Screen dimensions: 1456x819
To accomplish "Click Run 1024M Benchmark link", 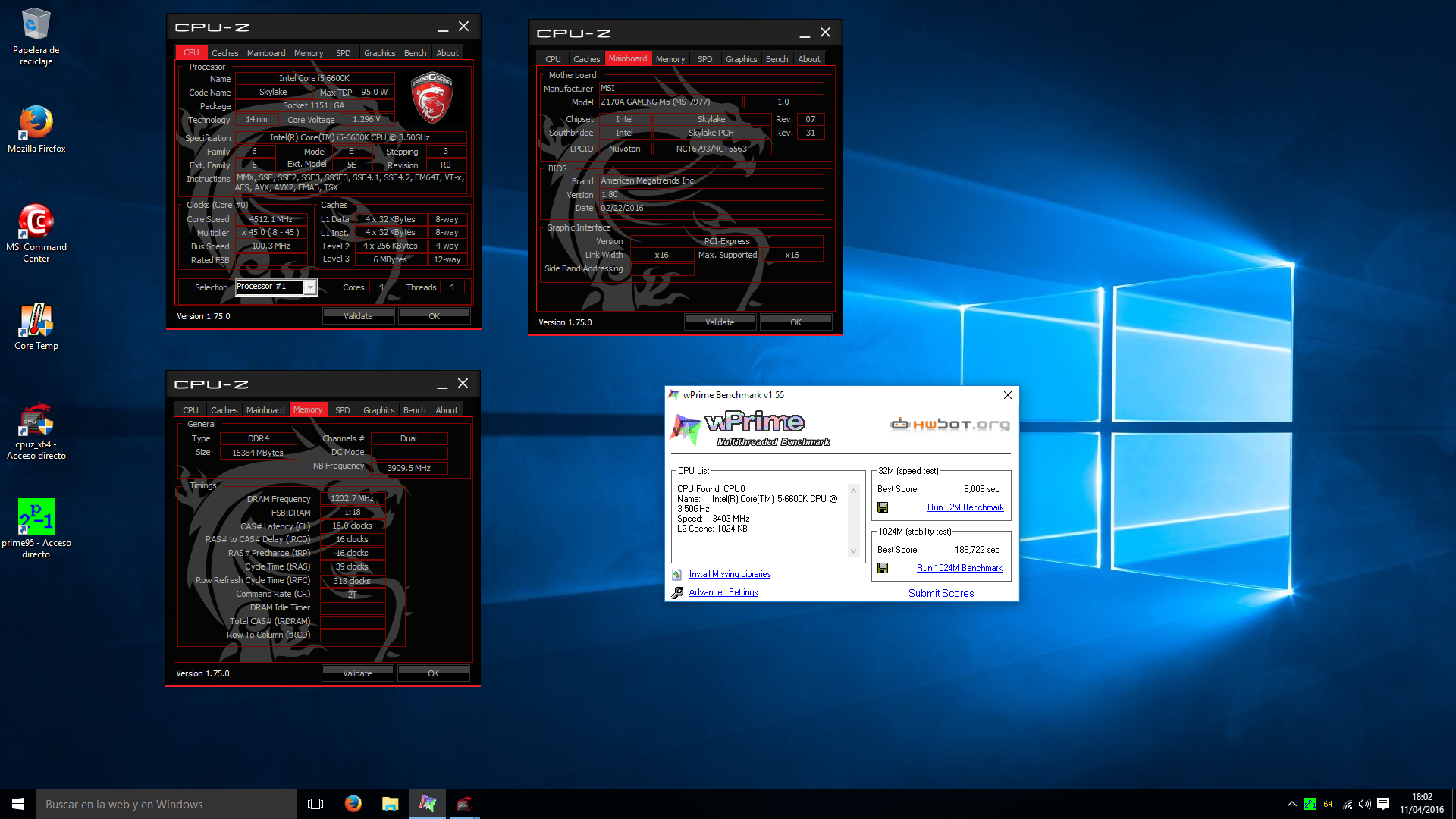I will click(x=959, y=568).
